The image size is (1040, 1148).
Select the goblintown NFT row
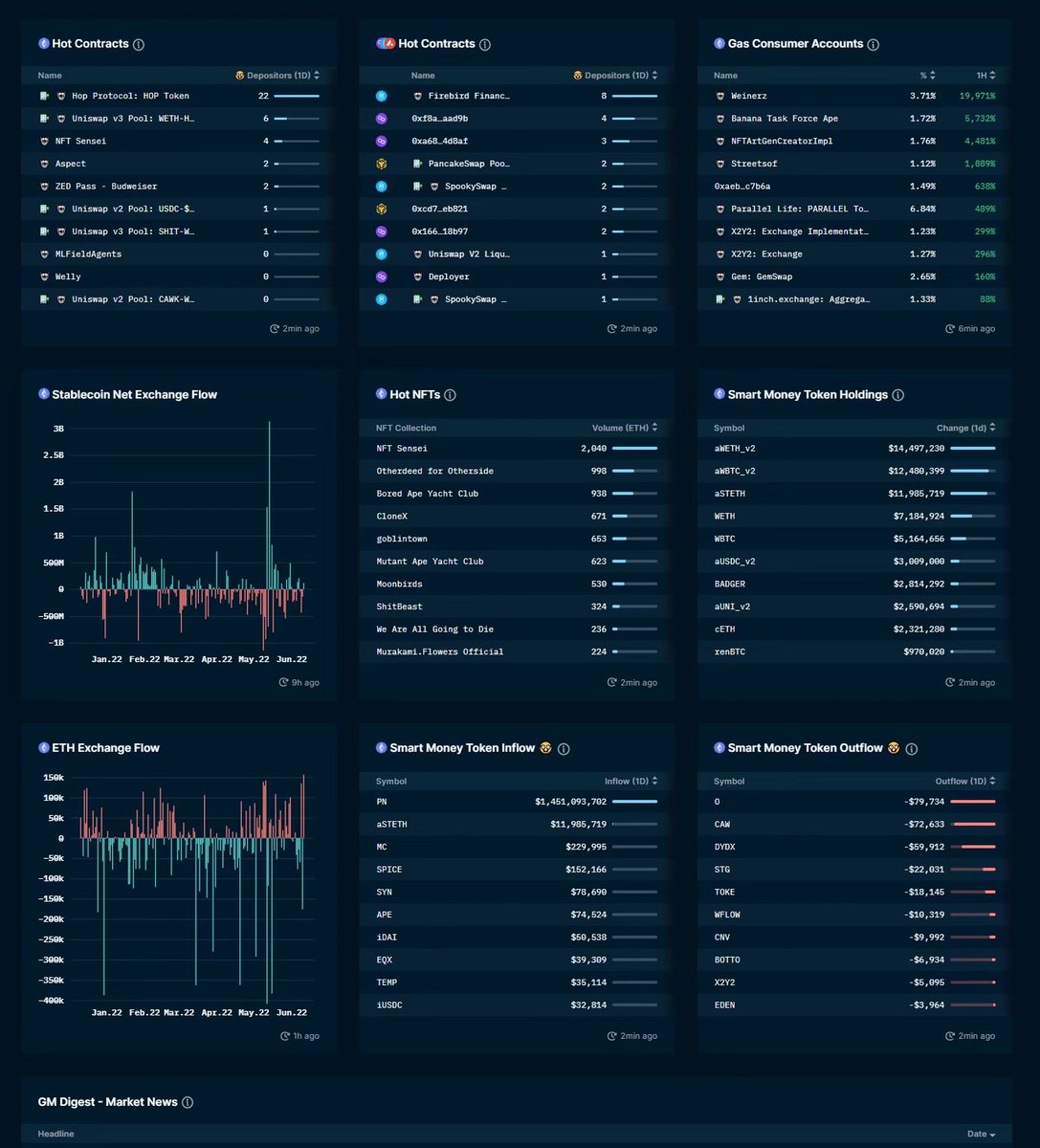[x=517, y=539]
